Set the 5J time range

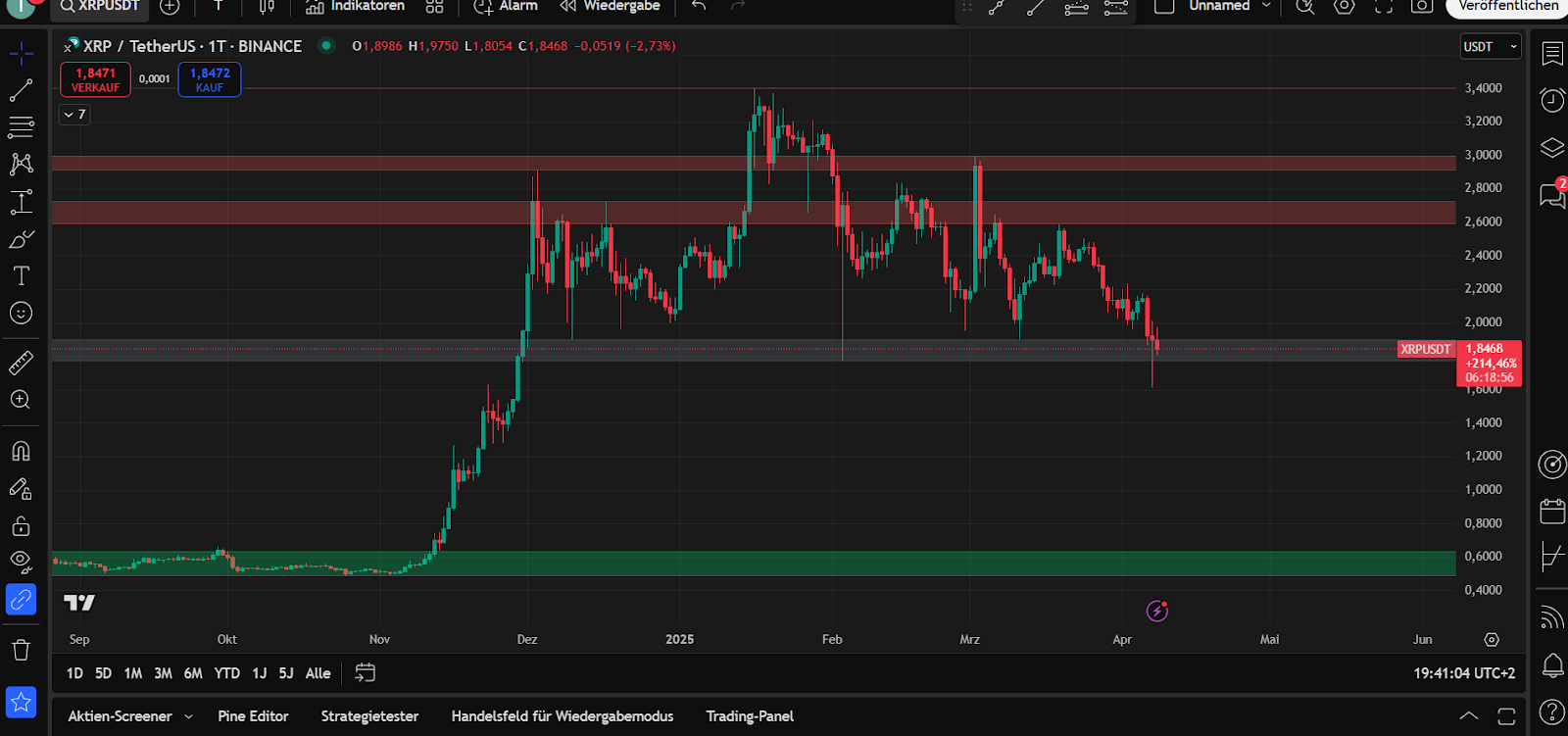[286, 673]
